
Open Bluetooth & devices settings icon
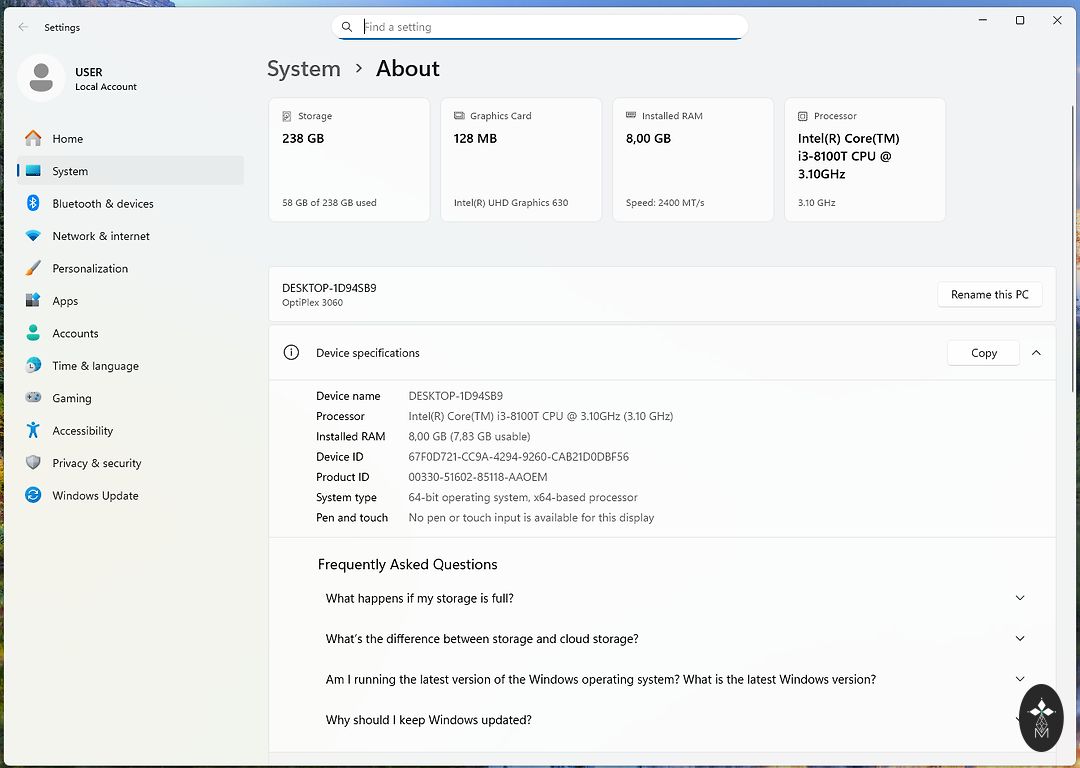[33, 204]
